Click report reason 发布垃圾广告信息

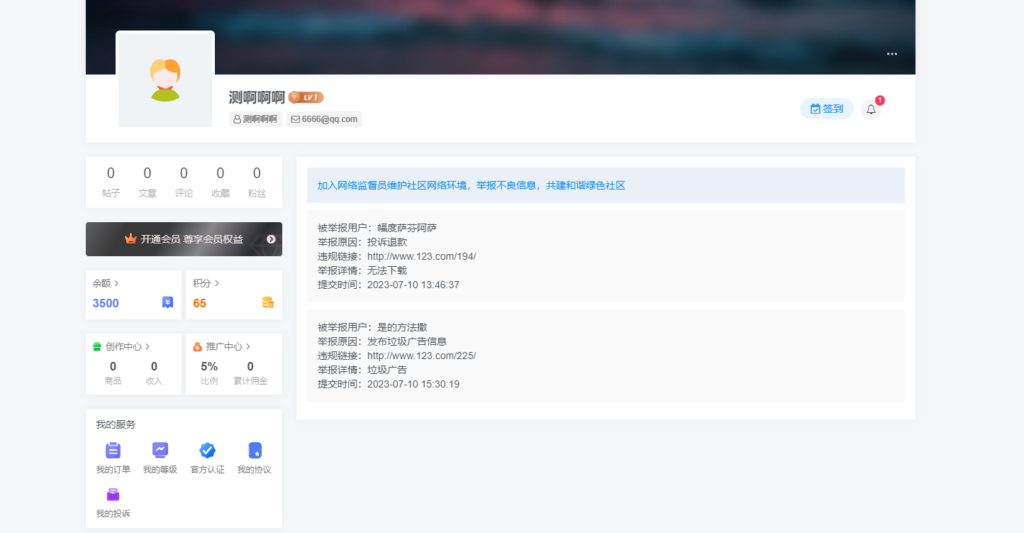406,342
